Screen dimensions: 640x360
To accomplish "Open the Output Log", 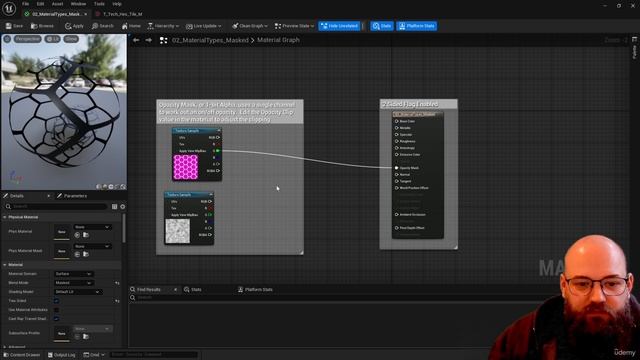I will [x=61, y=355].
